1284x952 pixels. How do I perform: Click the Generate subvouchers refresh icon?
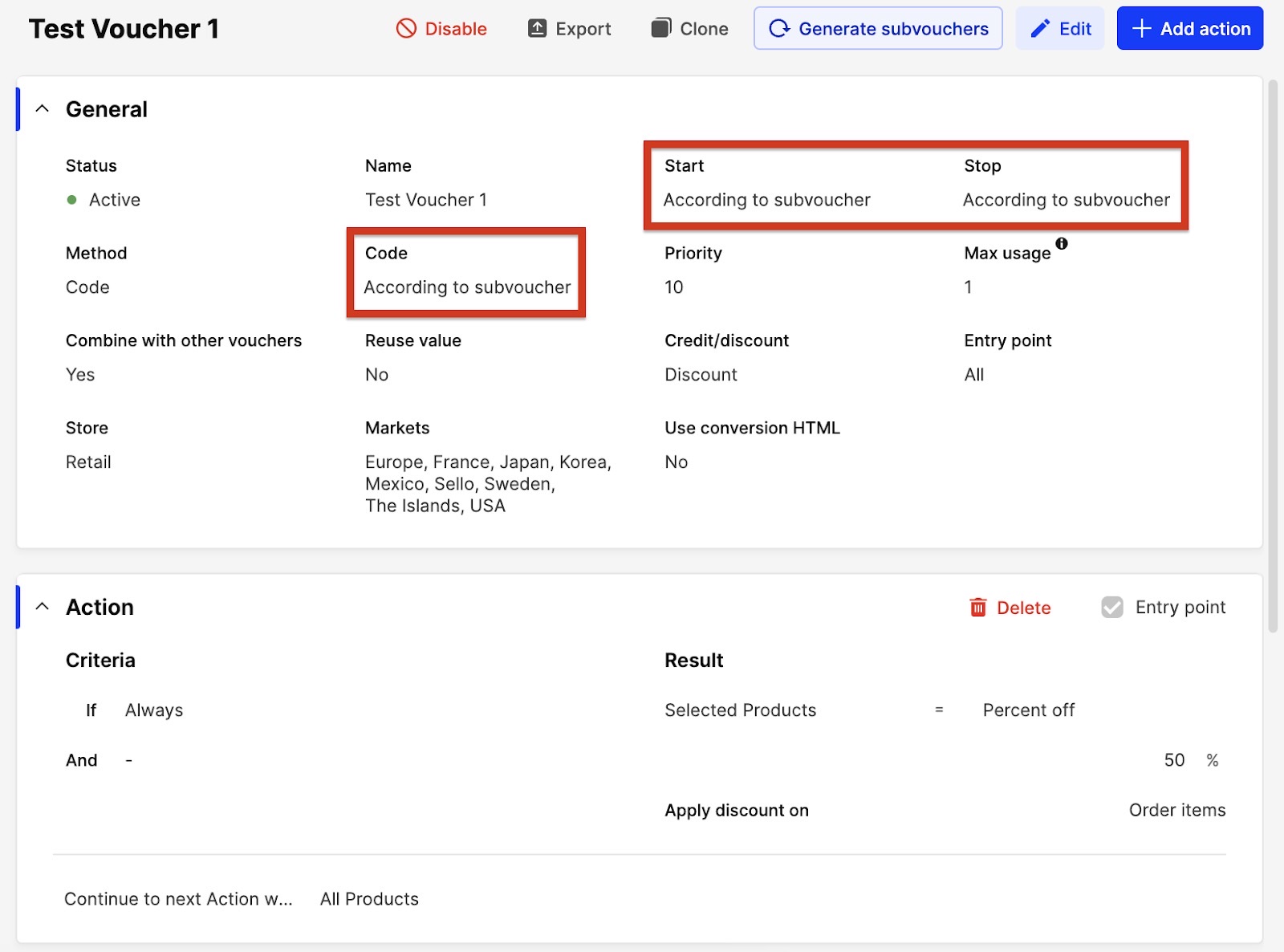[x=779, y=29]
